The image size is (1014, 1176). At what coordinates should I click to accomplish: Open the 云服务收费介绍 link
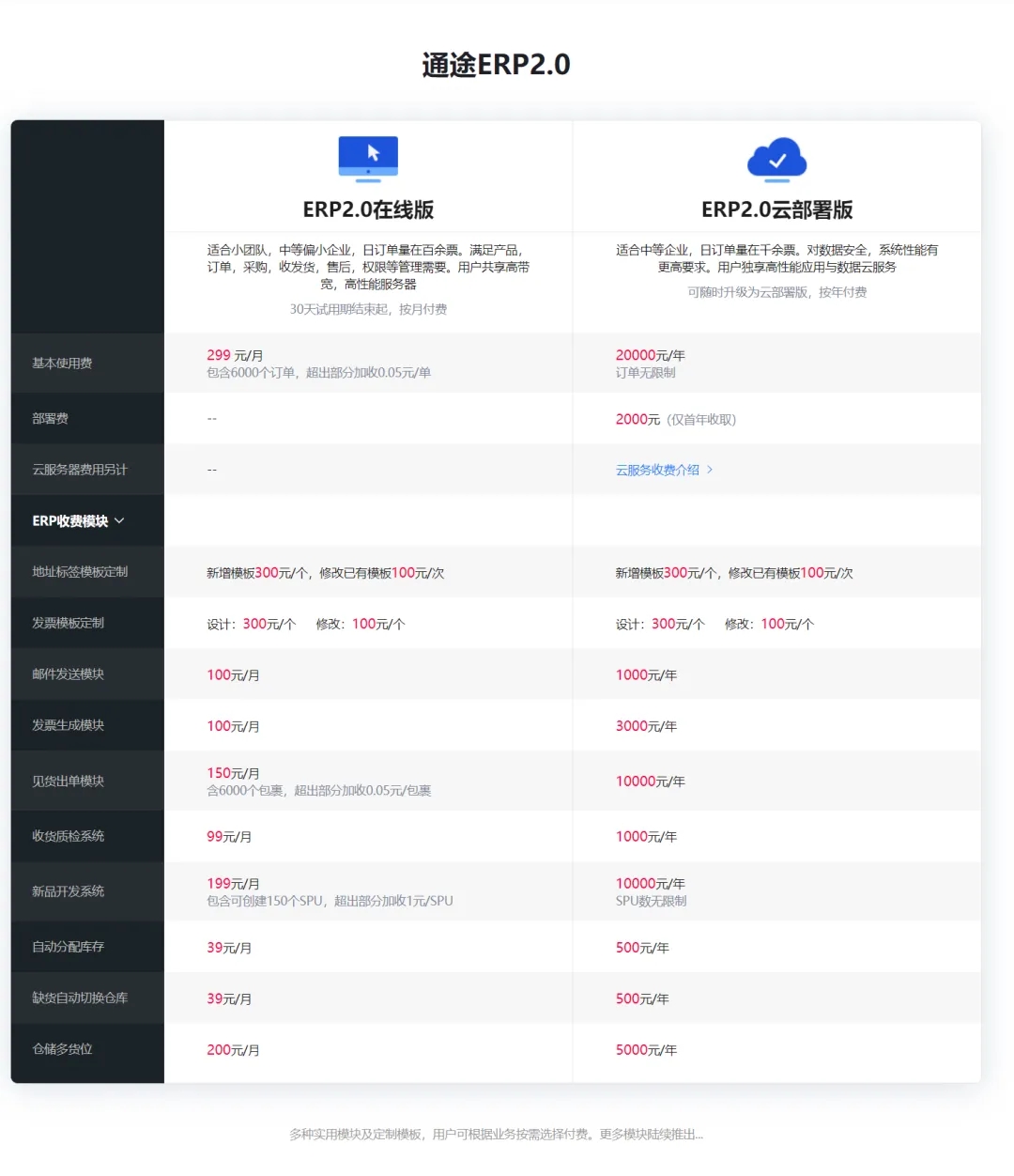[x=657, y=470]
